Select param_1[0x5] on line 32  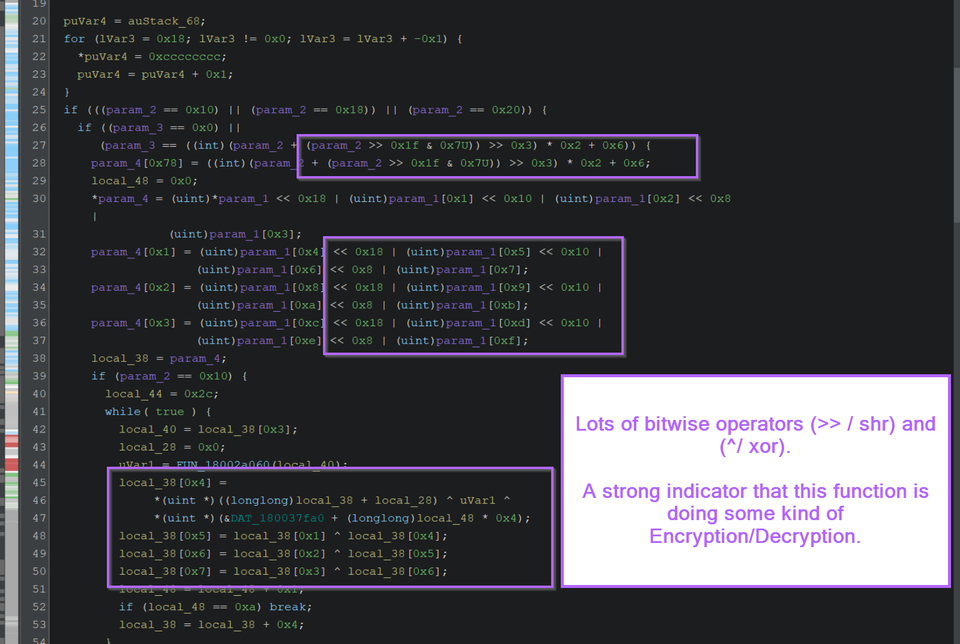tap(488, 252)
